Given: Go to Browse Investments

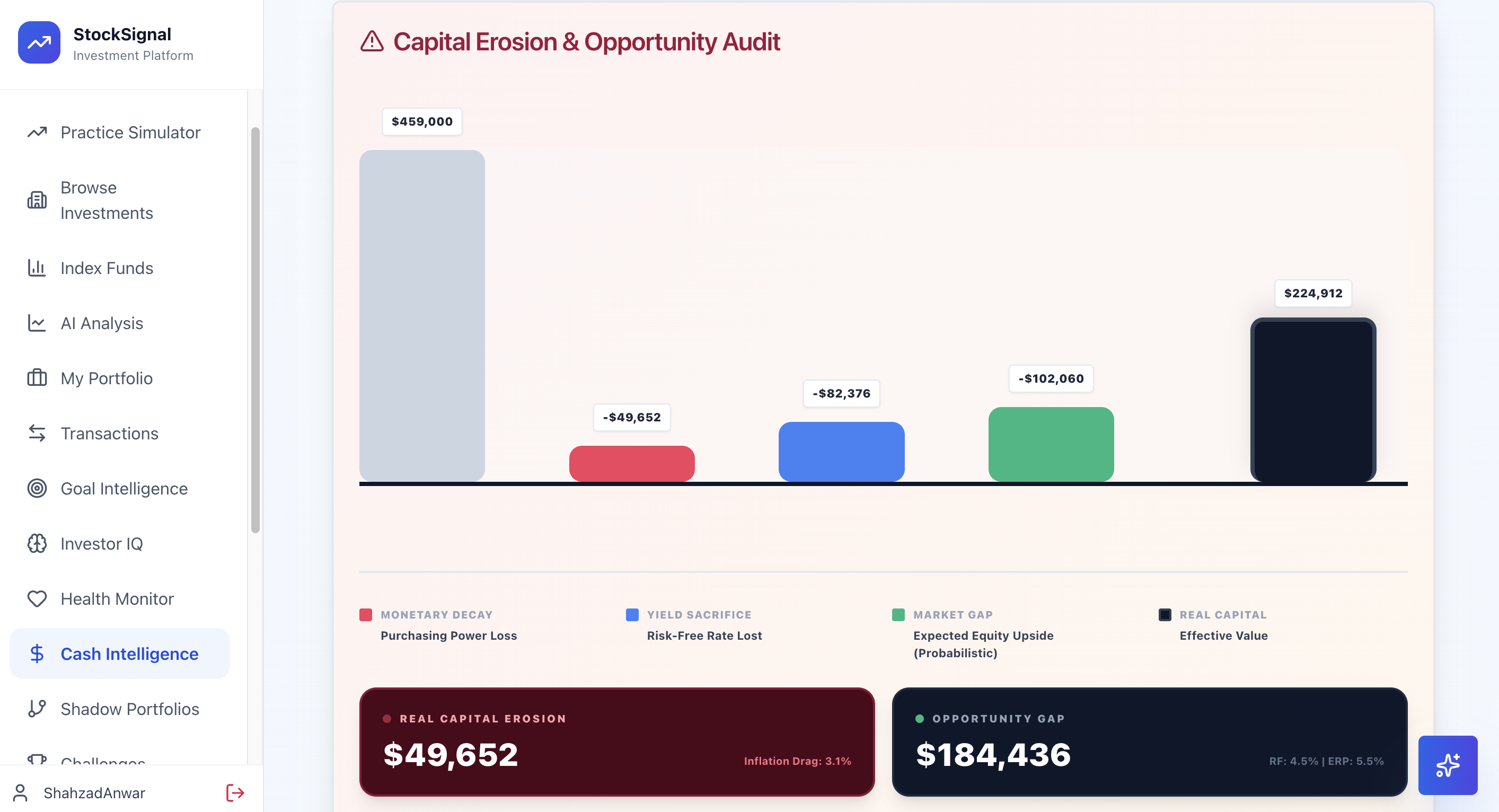Looking at the screenshot, I should pos(119,200).
